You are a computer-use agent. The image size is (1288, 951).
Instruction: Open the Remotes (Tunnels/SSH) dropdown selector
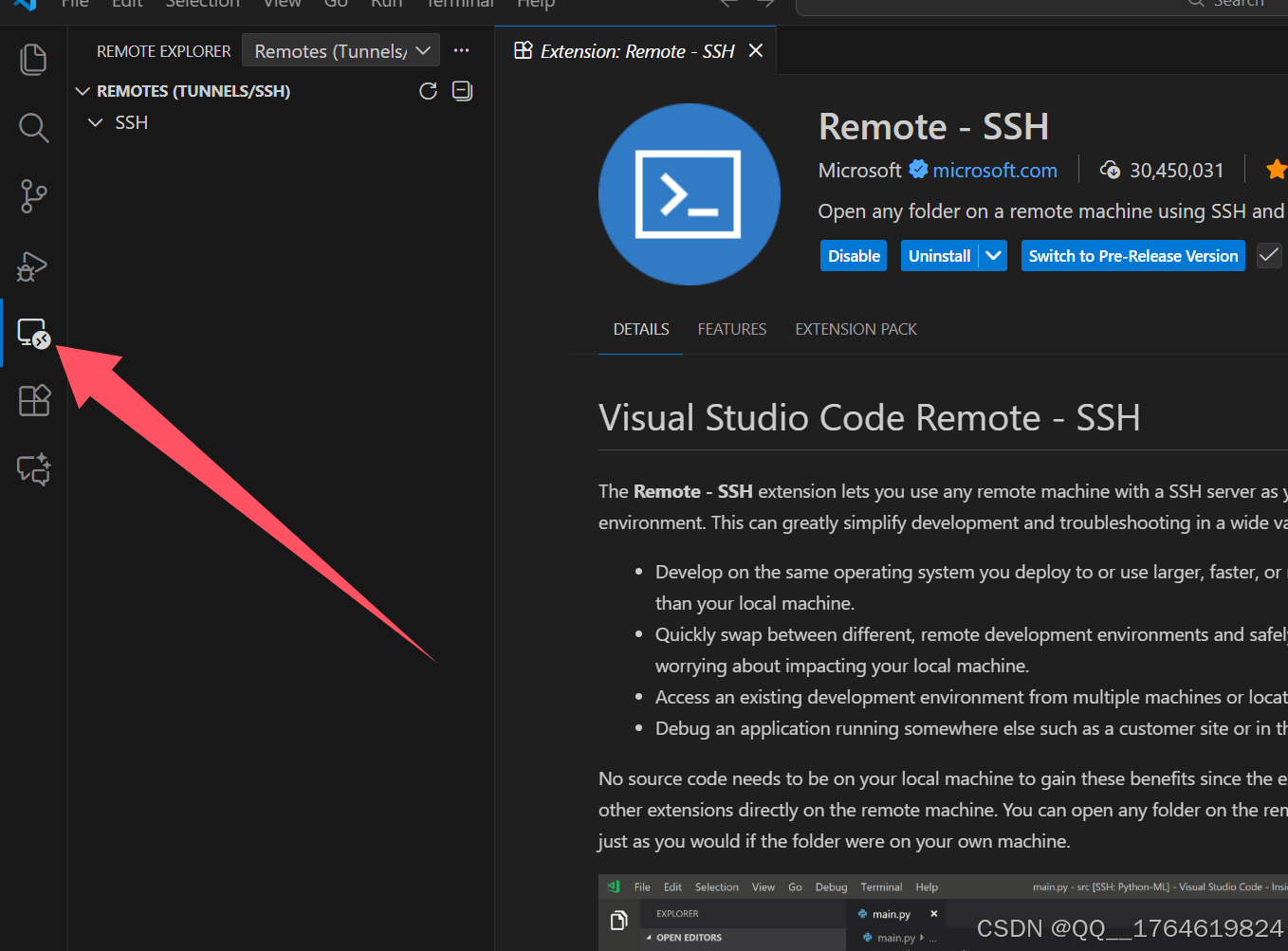click(341, 51)
